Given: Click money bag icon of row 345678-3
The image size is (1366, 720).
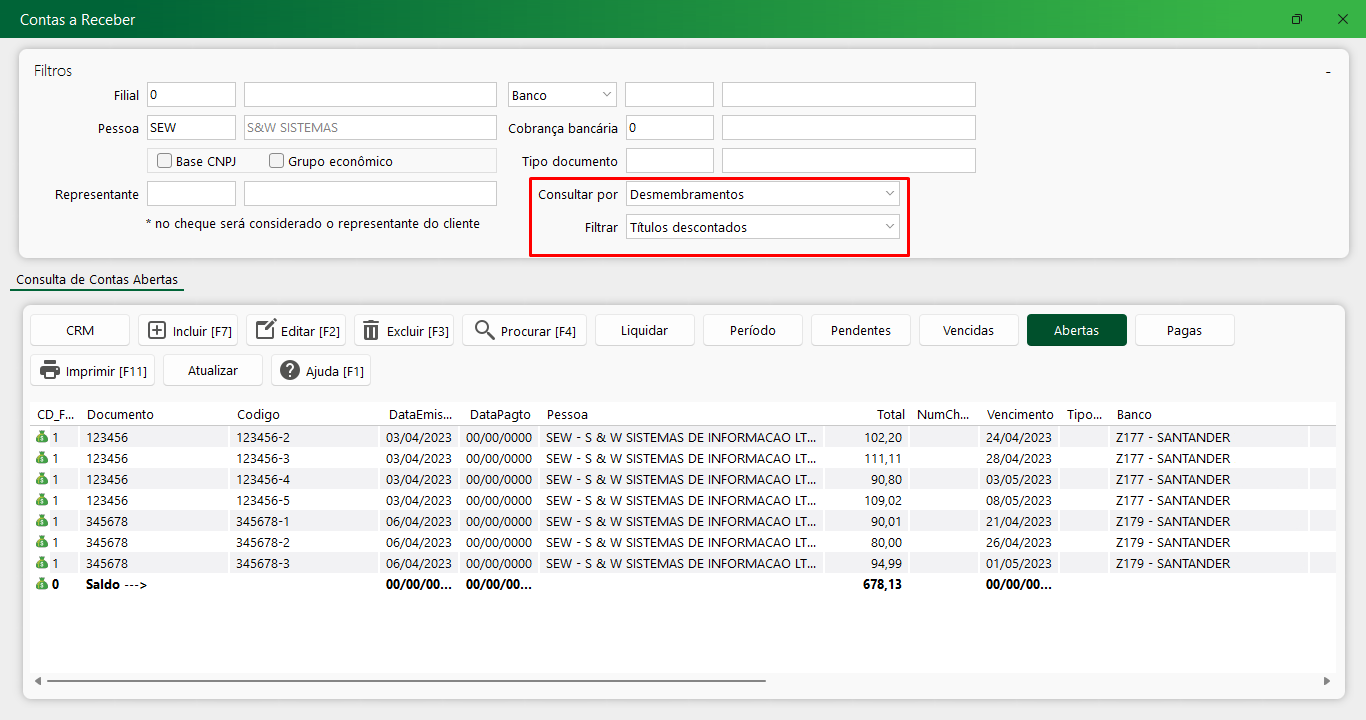Looking at the screenshot, I should [x=42, y=564].
